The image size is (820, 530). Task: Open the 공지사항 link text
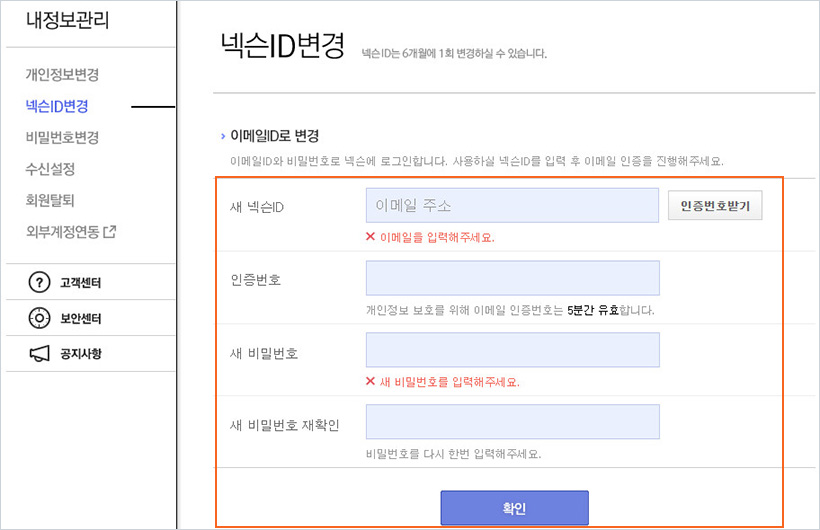pos(81,353)
